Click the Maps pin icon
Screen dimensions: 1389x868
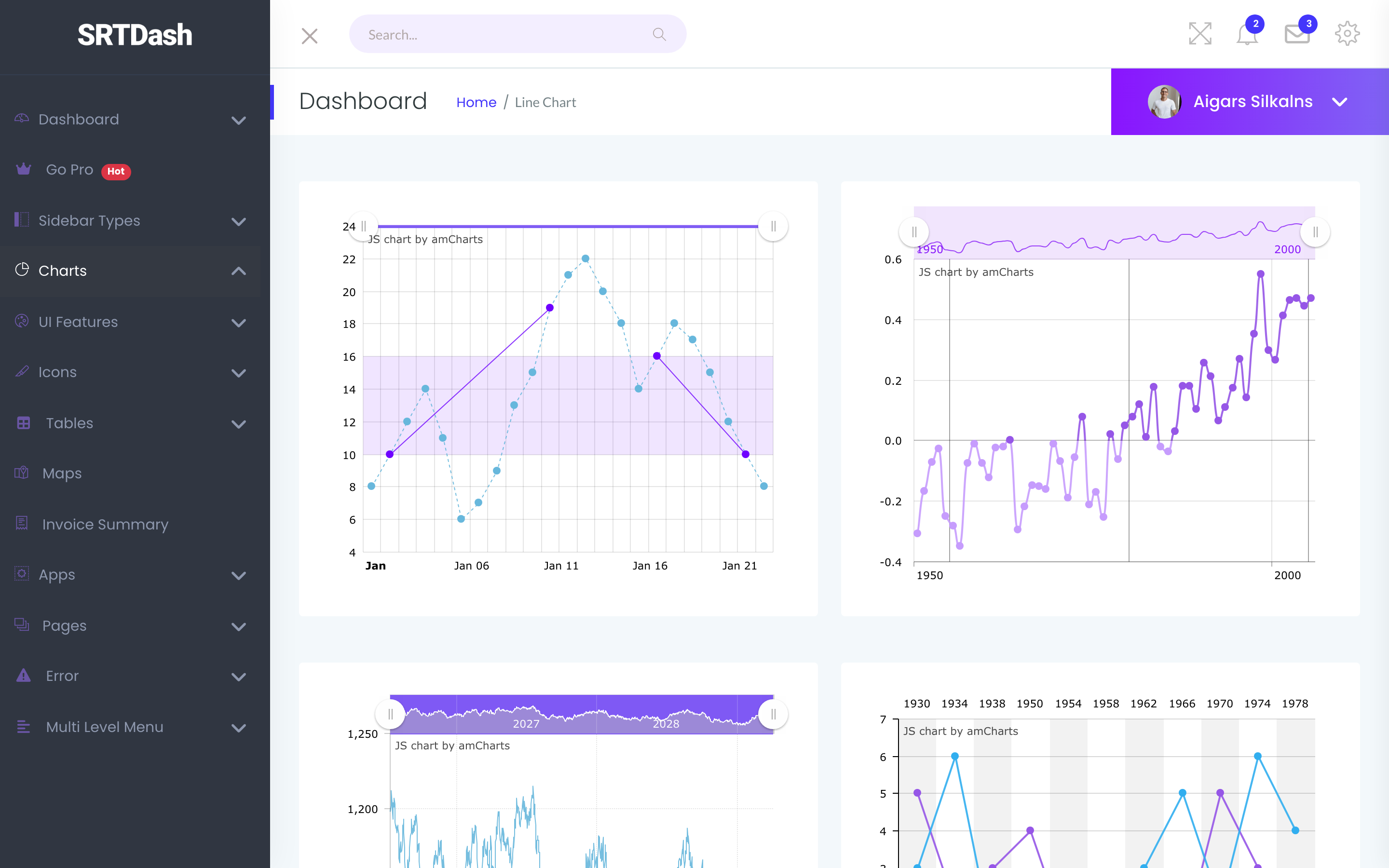(x=21, y=473)
